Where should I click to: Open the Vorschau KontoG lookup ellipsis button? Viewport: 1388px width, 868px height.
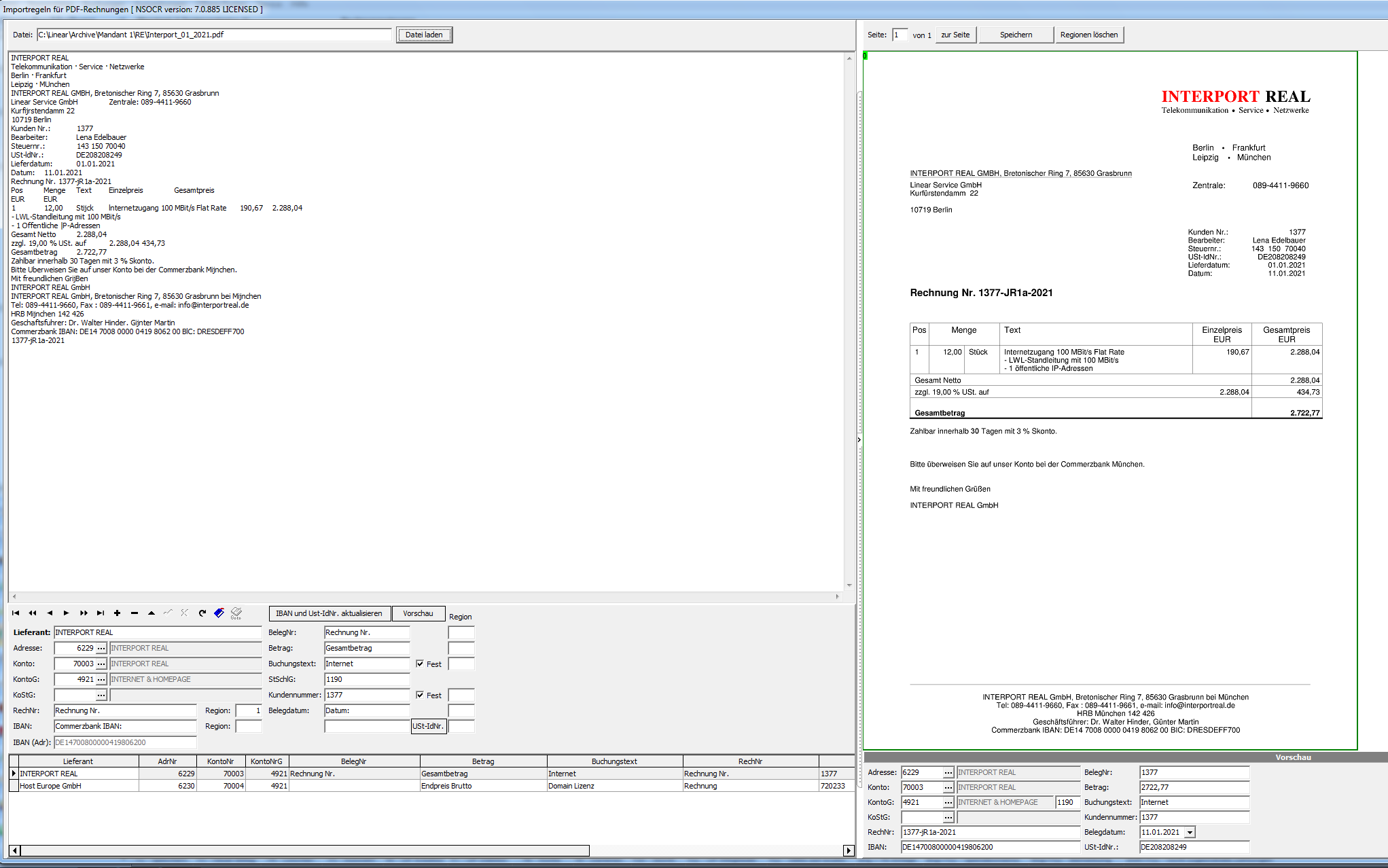coord(948,802)
